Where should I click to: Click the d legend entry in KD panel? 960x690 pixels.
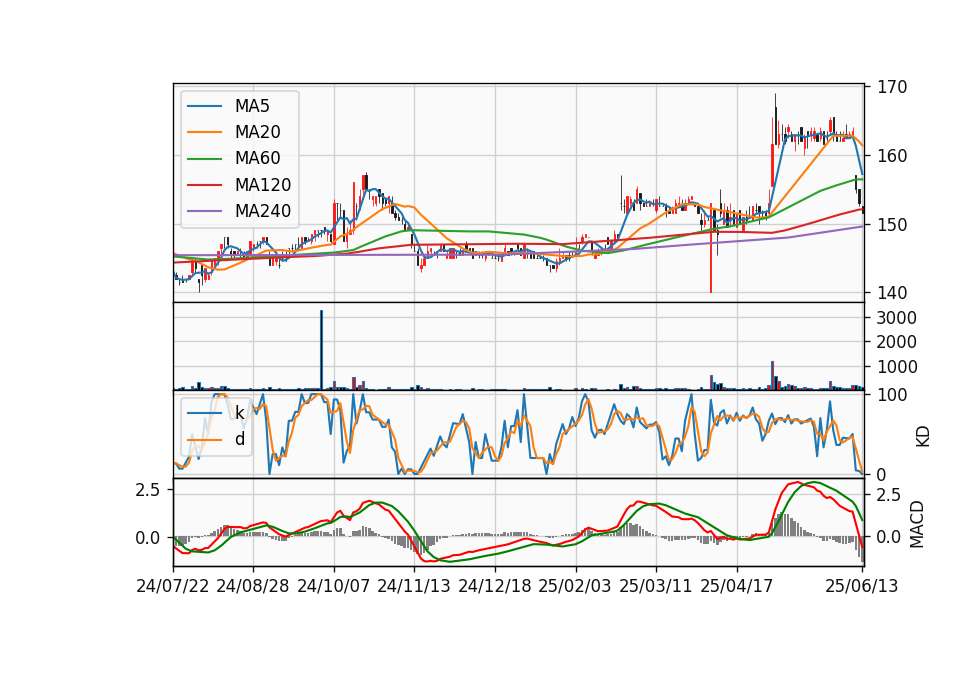[240, 439]
